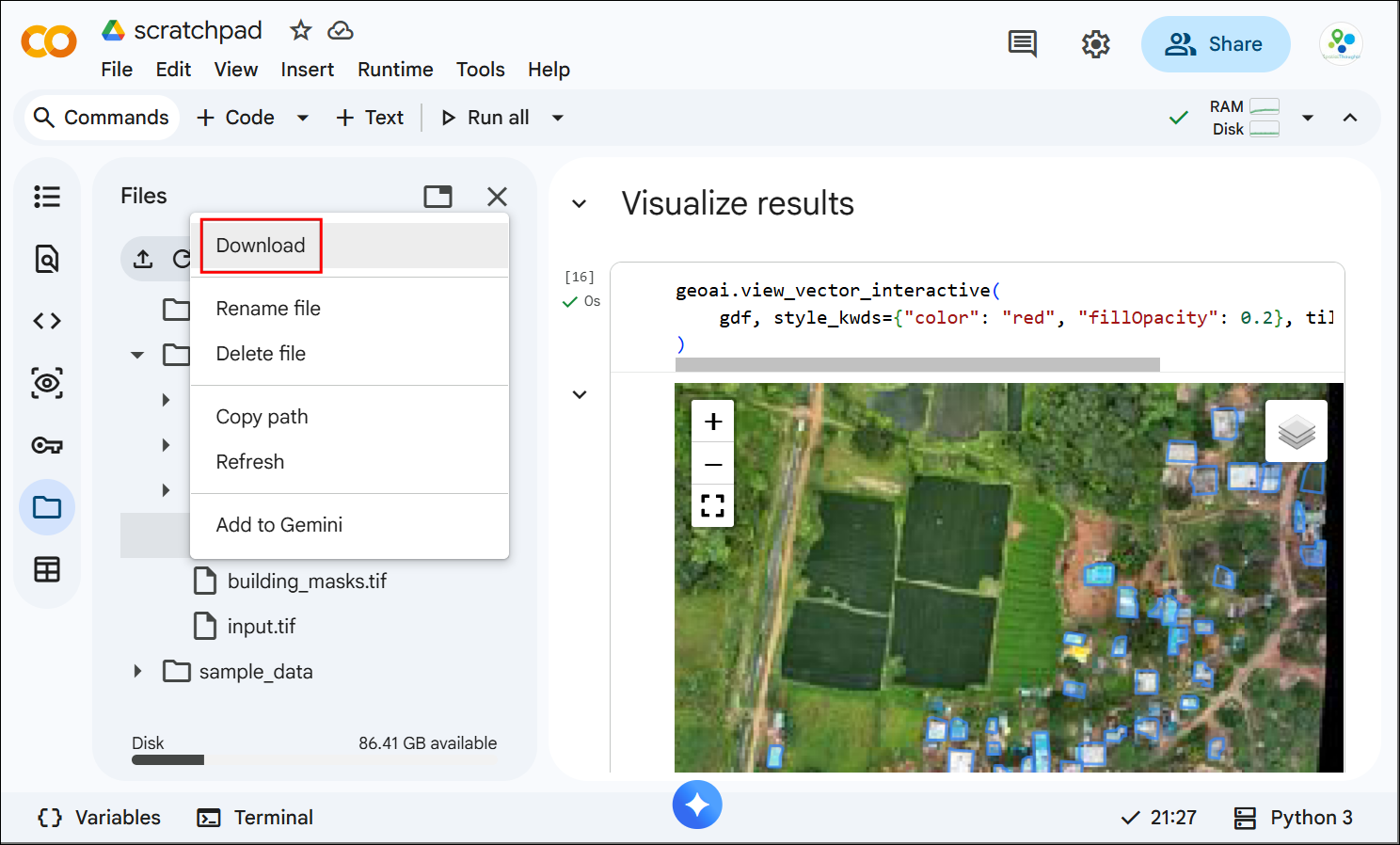Open the Terminal panel
The image size is (1400, 845).
(255, 817)
